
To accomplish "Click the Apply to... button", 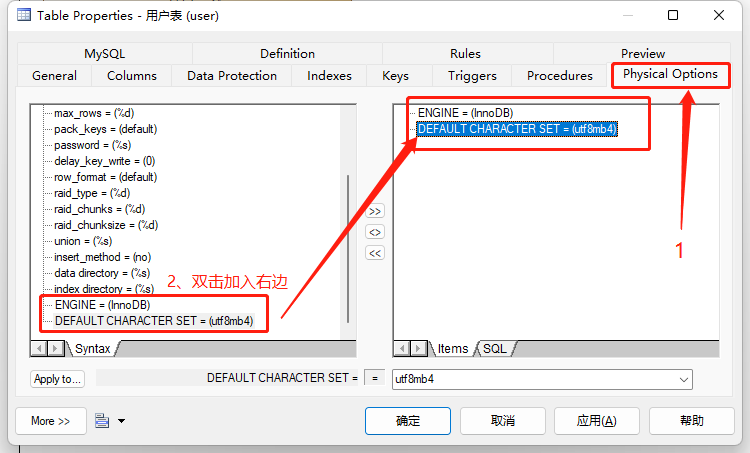I will tap(57, 379).
